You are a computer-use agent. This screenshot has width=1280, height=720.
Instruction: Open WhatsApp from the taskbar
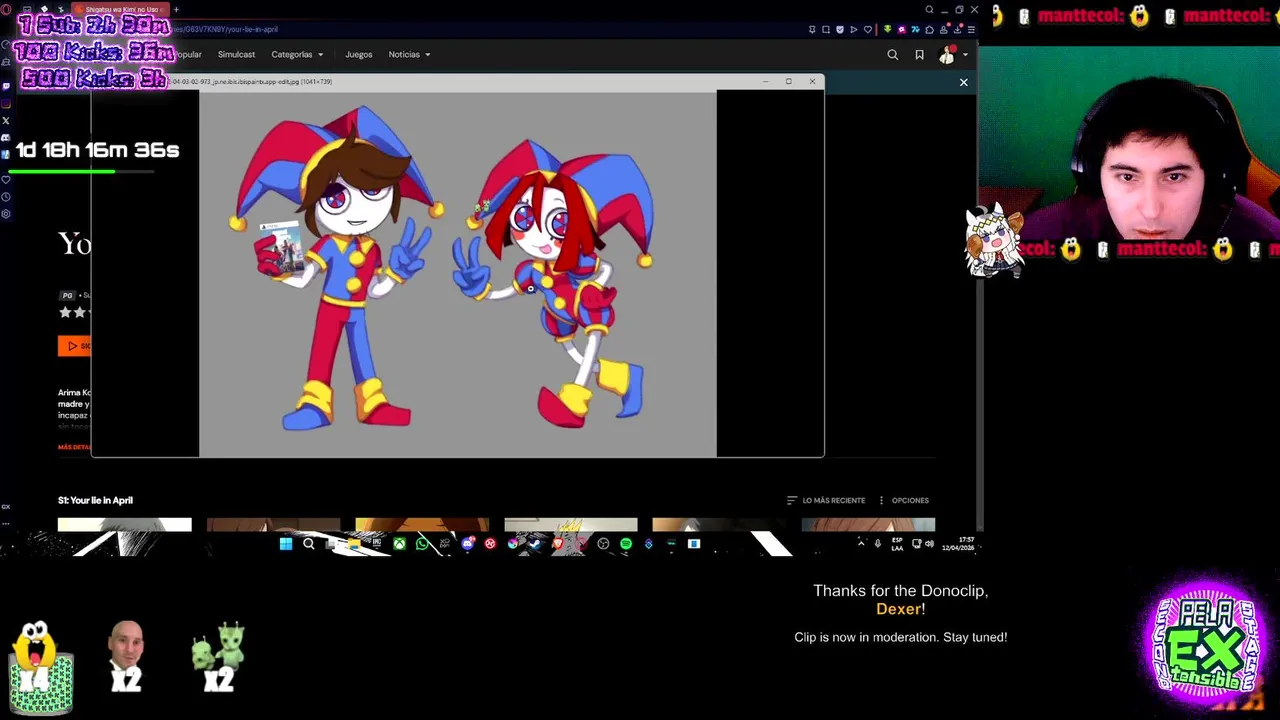tap(422, 544)
